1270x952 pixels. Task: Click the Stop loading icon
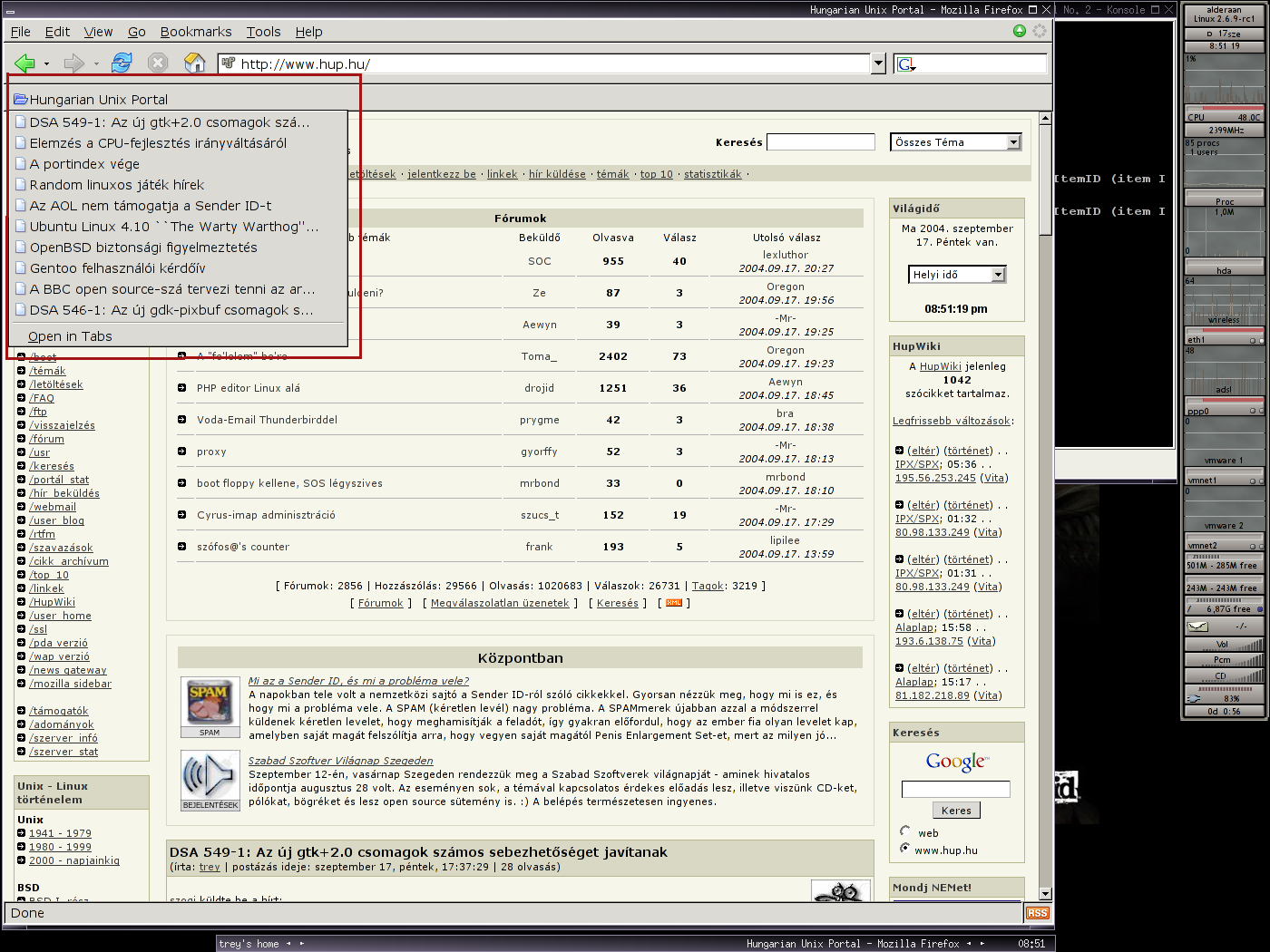pyautogui.click(x=158, y=63)
